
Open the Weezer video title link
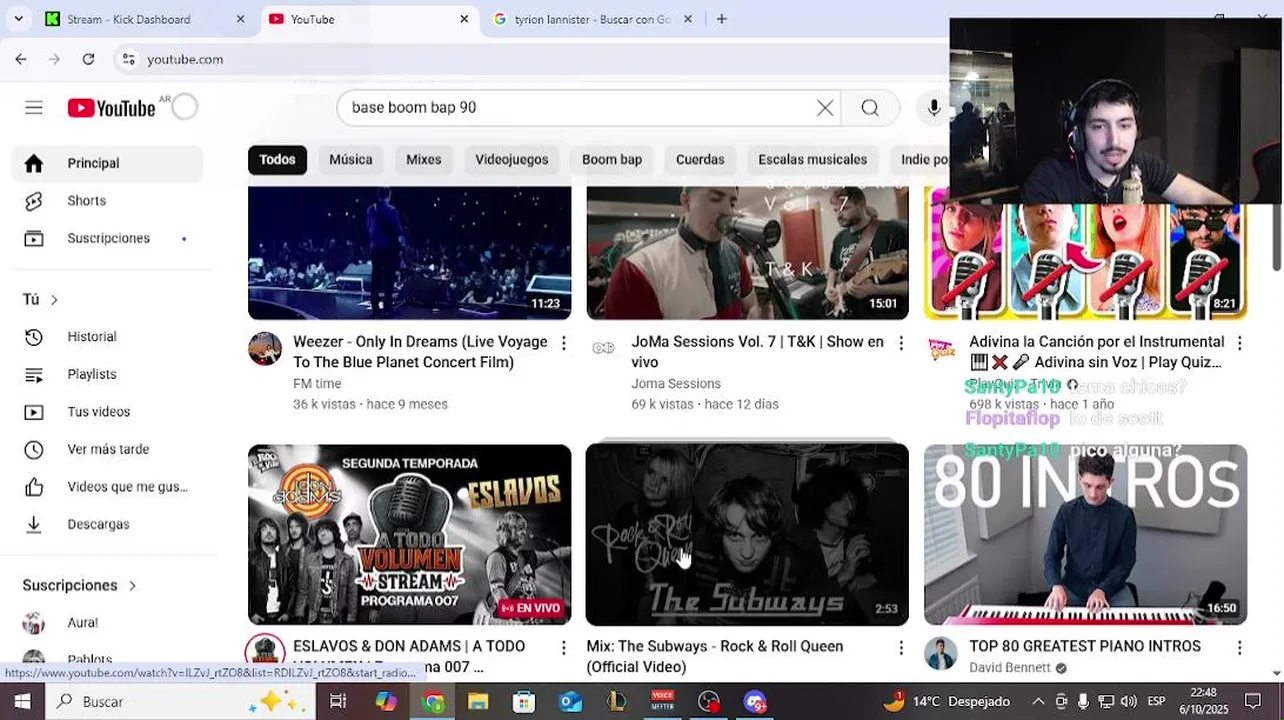[x=420, y=352]
